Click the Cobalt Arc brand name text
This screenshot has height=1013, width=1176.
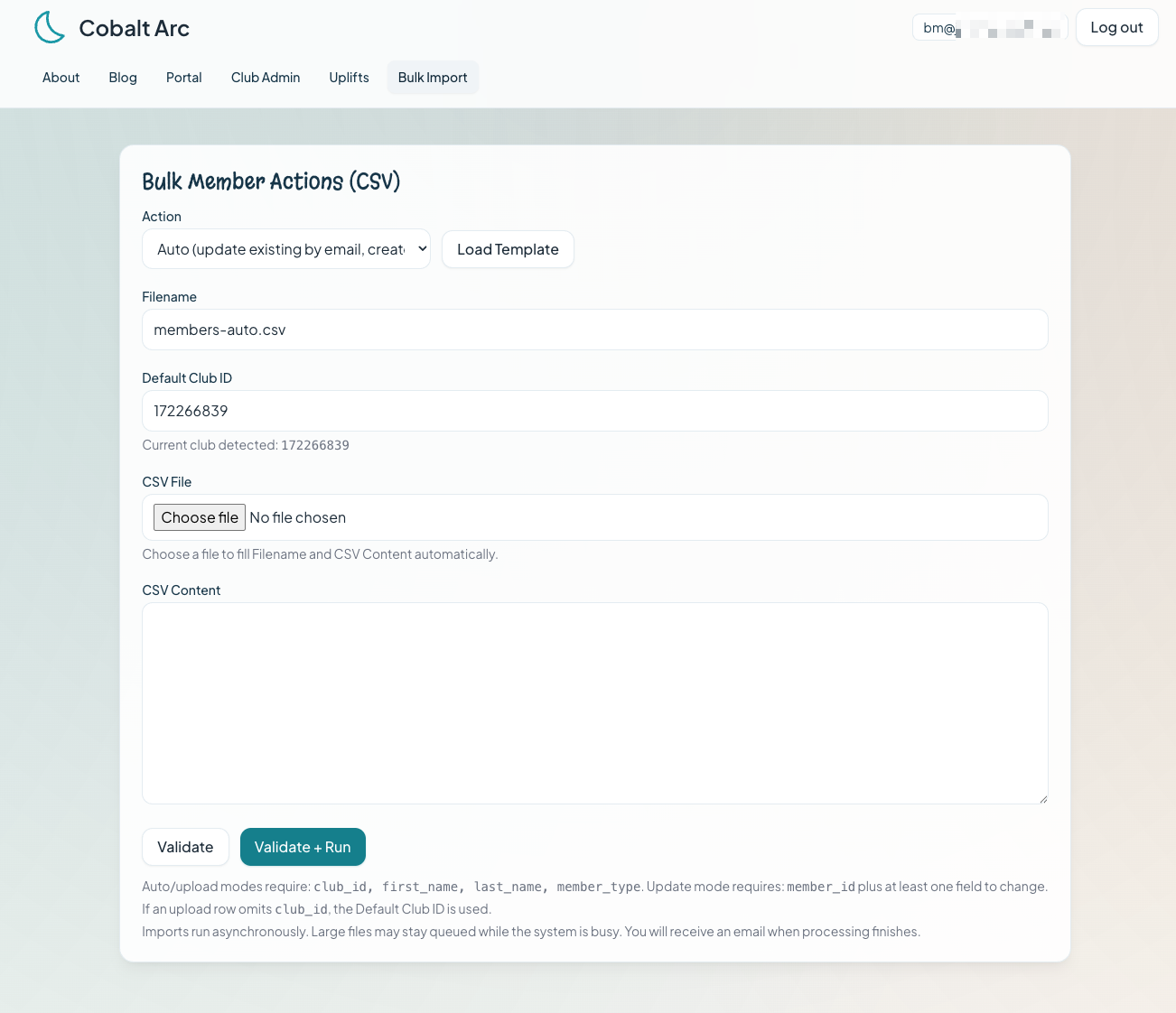[x=133, y=28]
